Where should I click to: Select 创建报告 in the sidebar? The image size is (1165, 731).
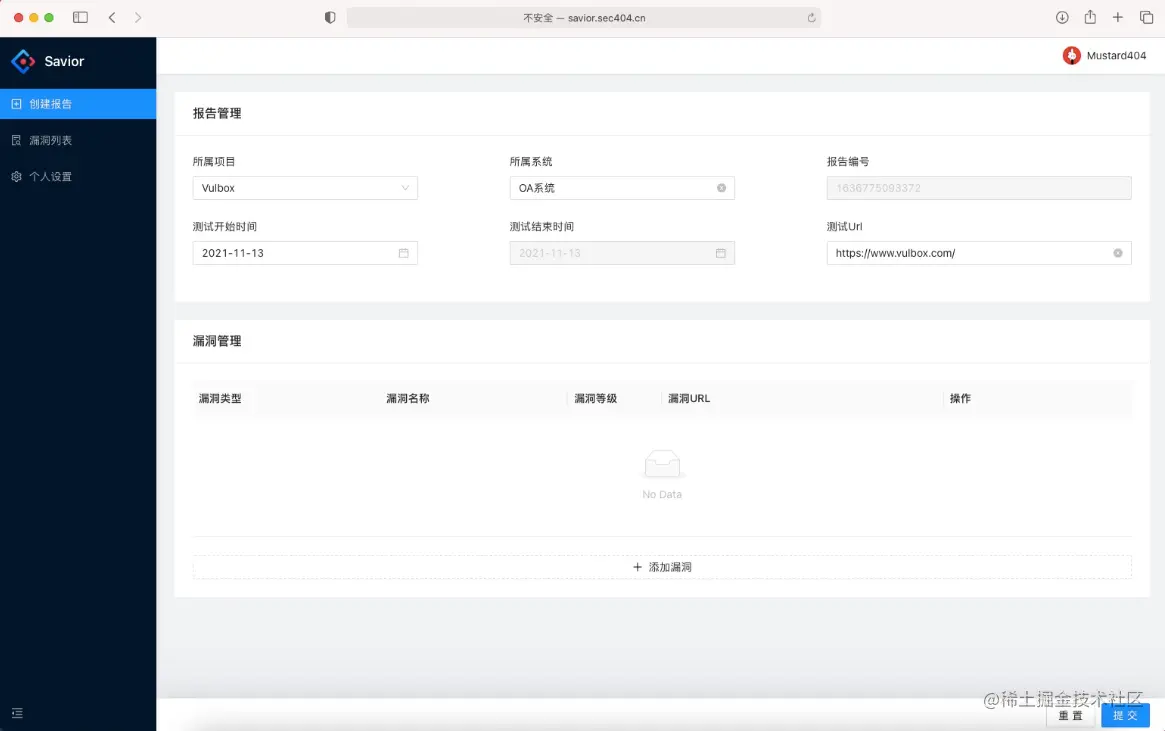[x=78, y=104]
